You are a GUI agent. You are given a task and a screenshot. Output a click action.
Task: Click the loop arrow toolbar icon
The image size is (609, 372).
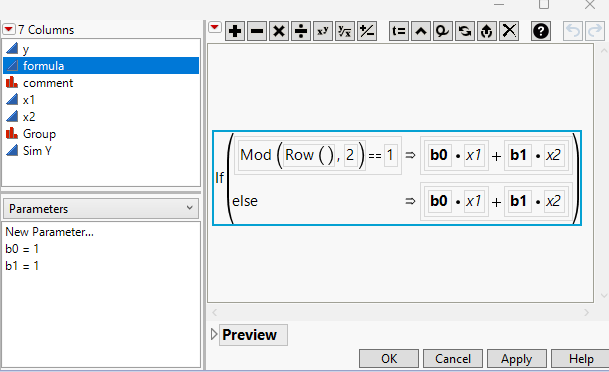(443, 31)
